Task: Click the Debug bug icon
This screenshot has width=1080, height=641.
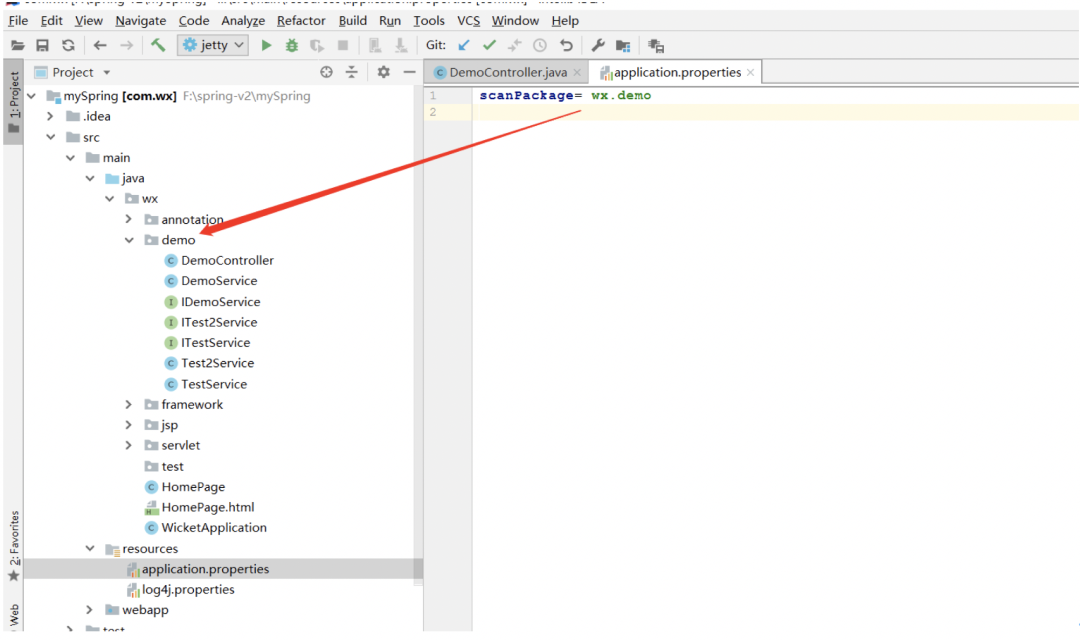Action: [x=292, y=45]
